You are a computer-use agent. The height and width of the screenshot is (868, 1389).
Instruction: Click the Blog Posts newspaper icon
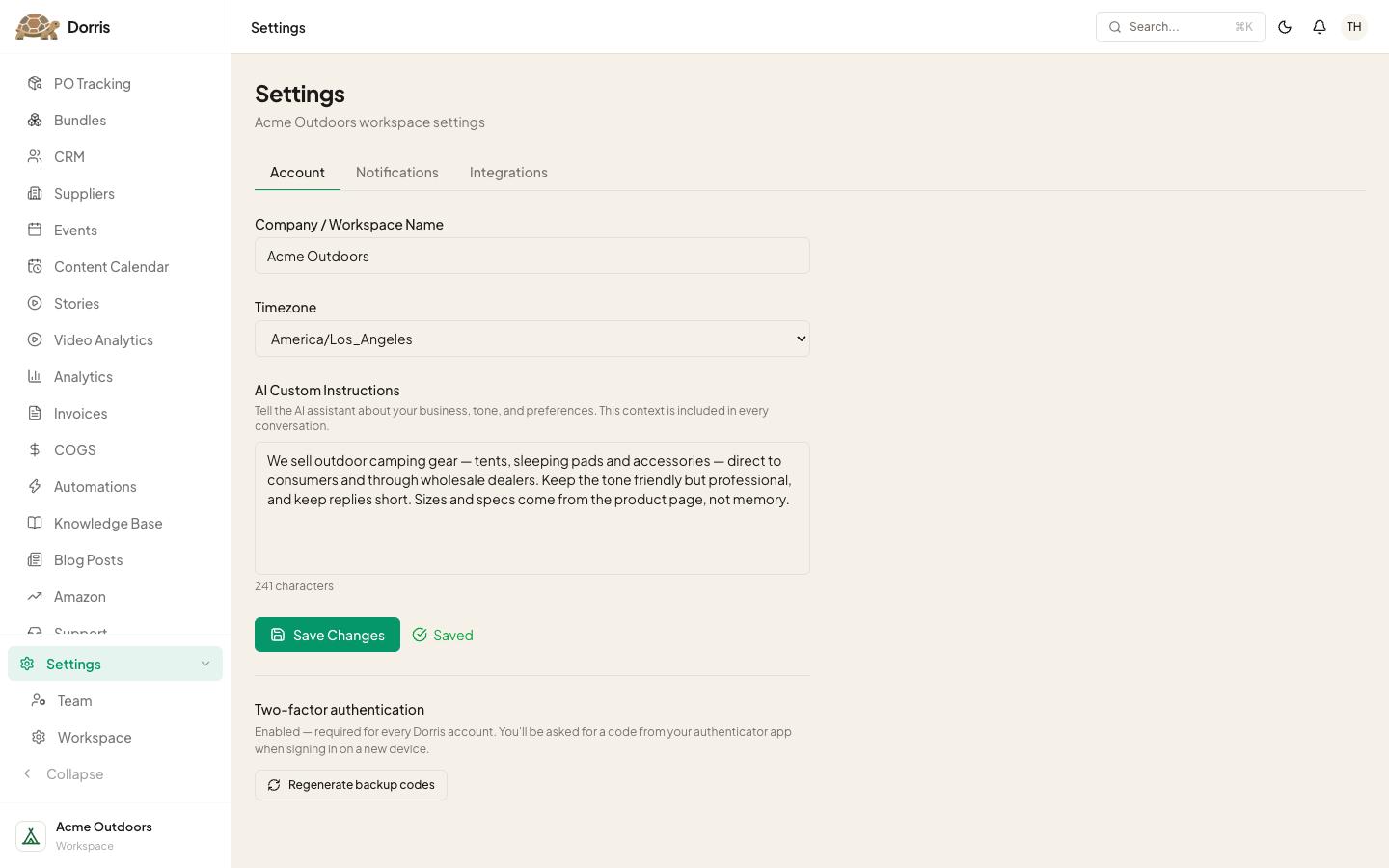[x=35, y=560]
